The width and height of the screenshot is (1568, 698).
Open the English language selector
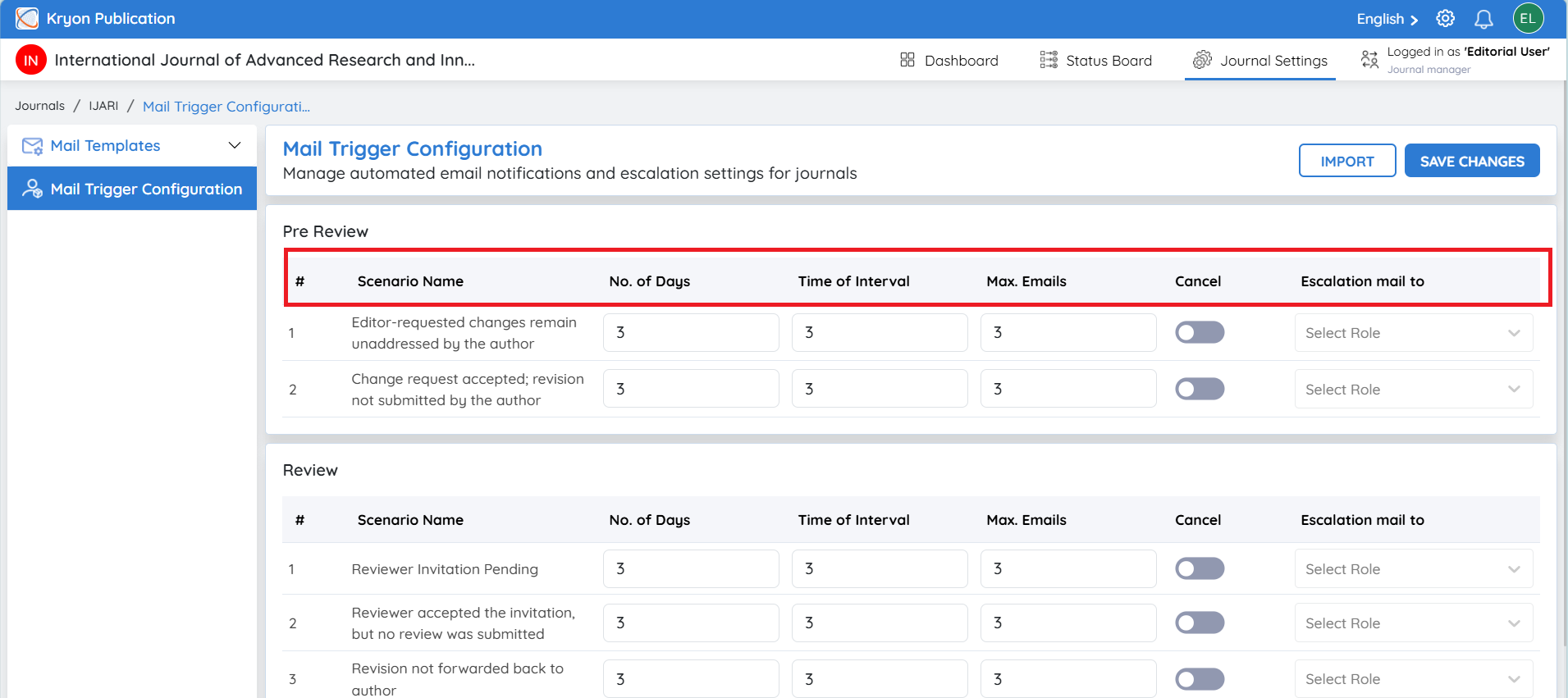[1387, 19]
